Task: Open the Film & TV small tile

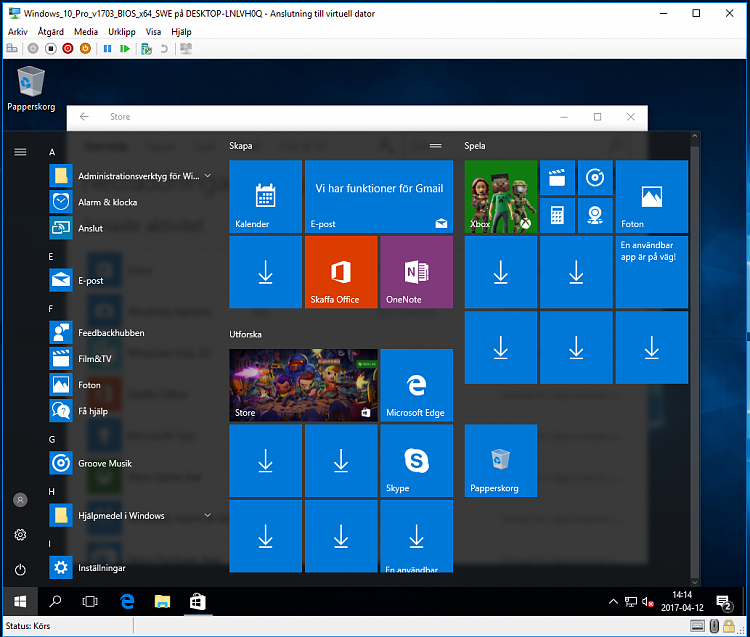Action: pos(557,178)
